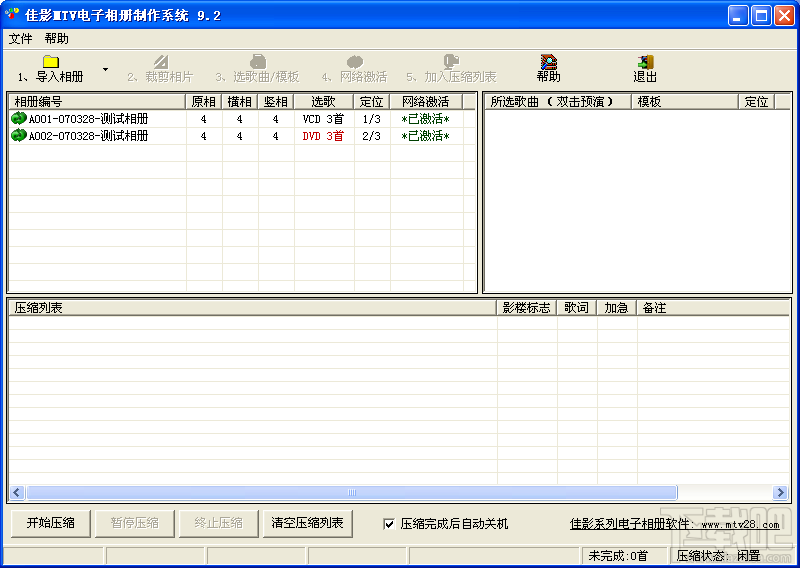Click the 裁剪相片 toolbar icon
The height and width of the screenshot is (568, 800).
tap(161, 62)
